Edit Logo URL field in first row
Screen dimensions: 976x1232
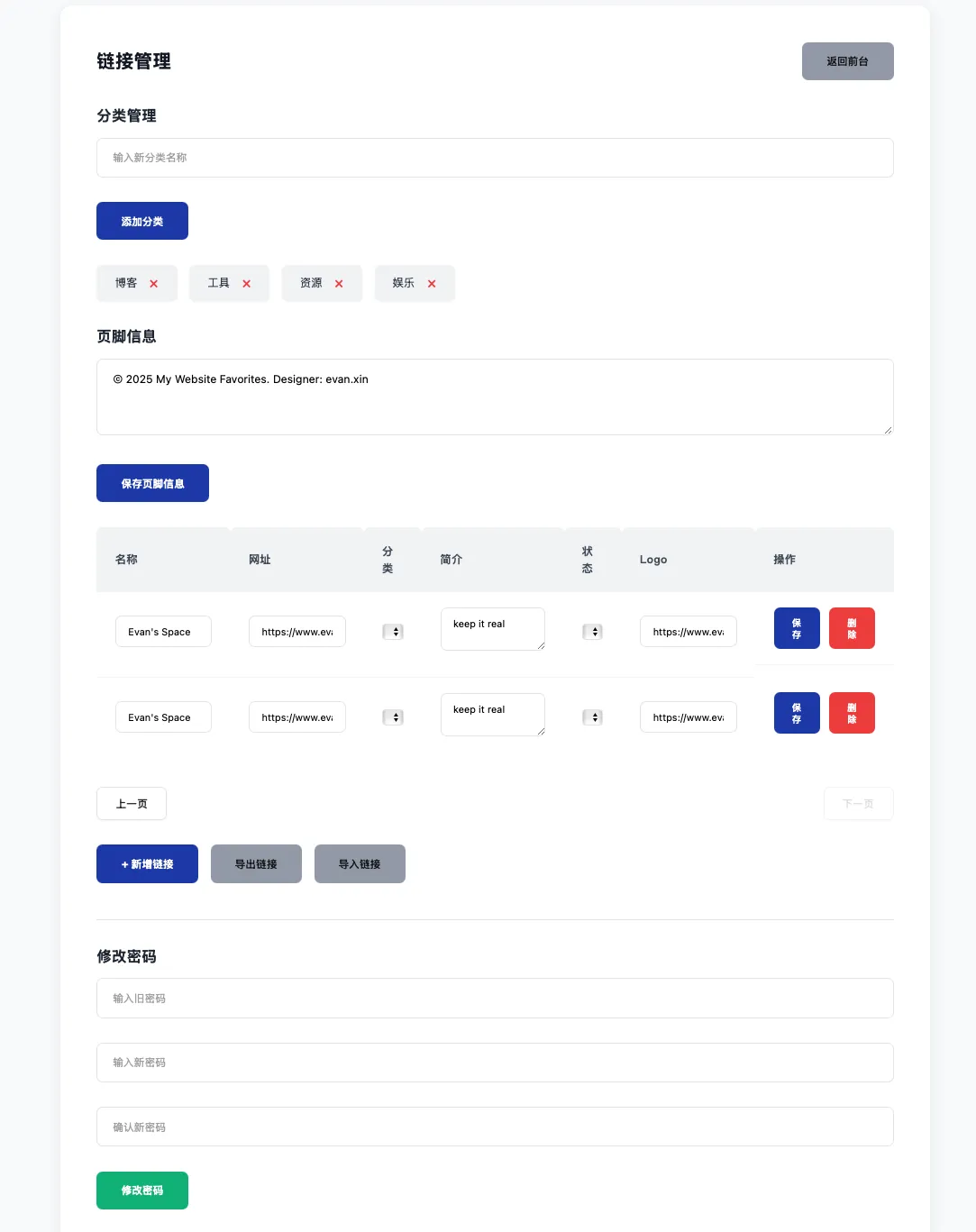point(689,632)
